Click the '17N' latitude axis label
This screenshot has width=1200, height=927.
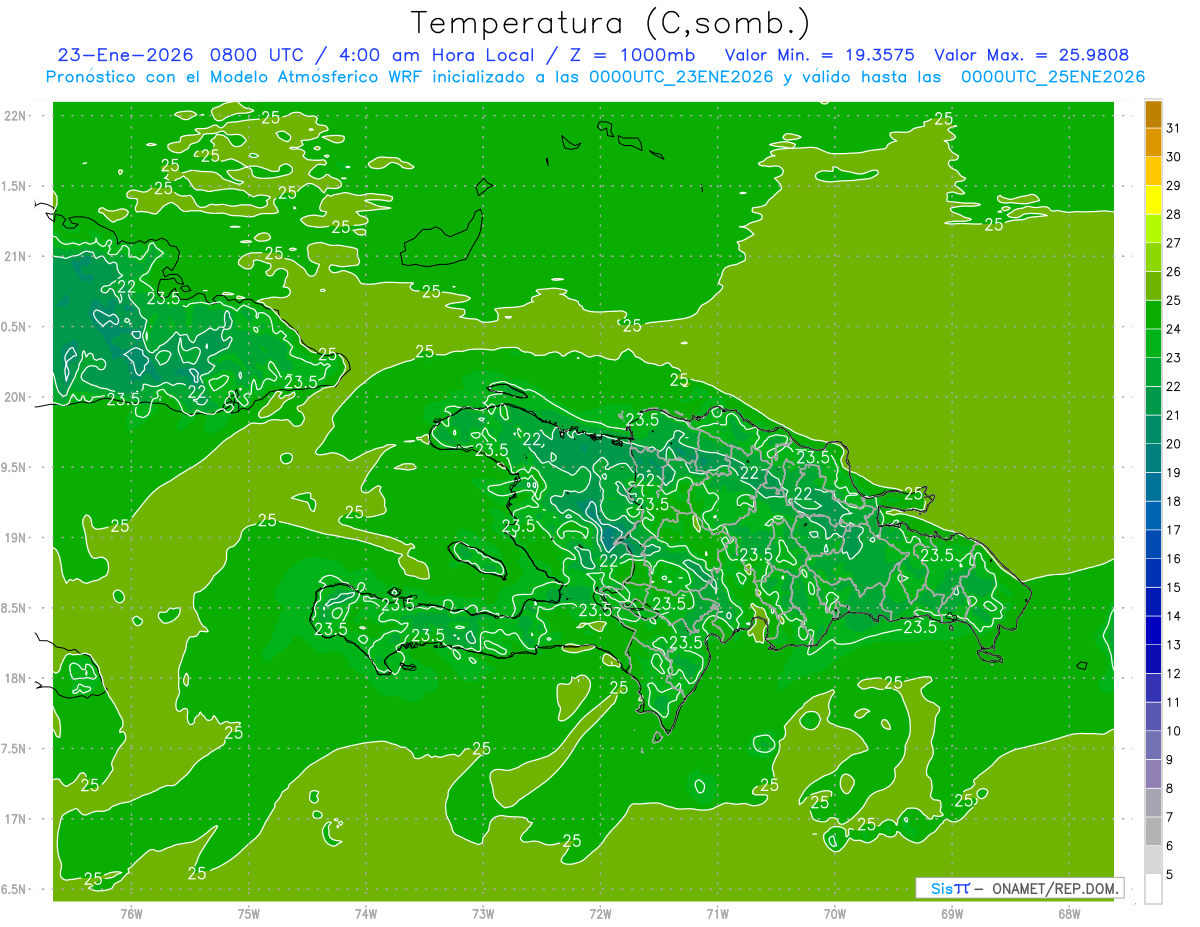tap(15, 819)
